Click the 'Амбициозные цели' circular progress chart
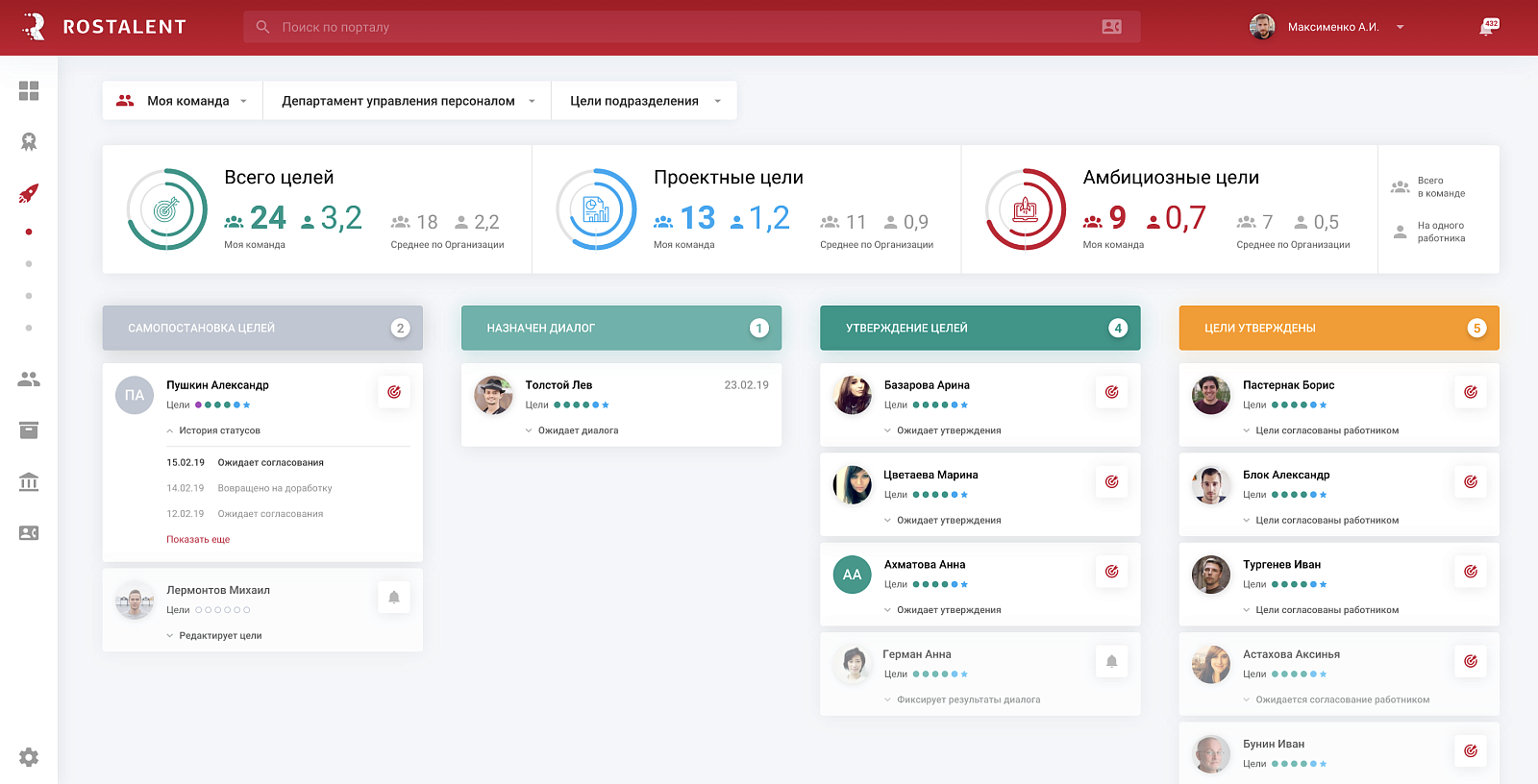This screenshot has width=1538, height=784. pyautogui.click(x=1026, y=209)
